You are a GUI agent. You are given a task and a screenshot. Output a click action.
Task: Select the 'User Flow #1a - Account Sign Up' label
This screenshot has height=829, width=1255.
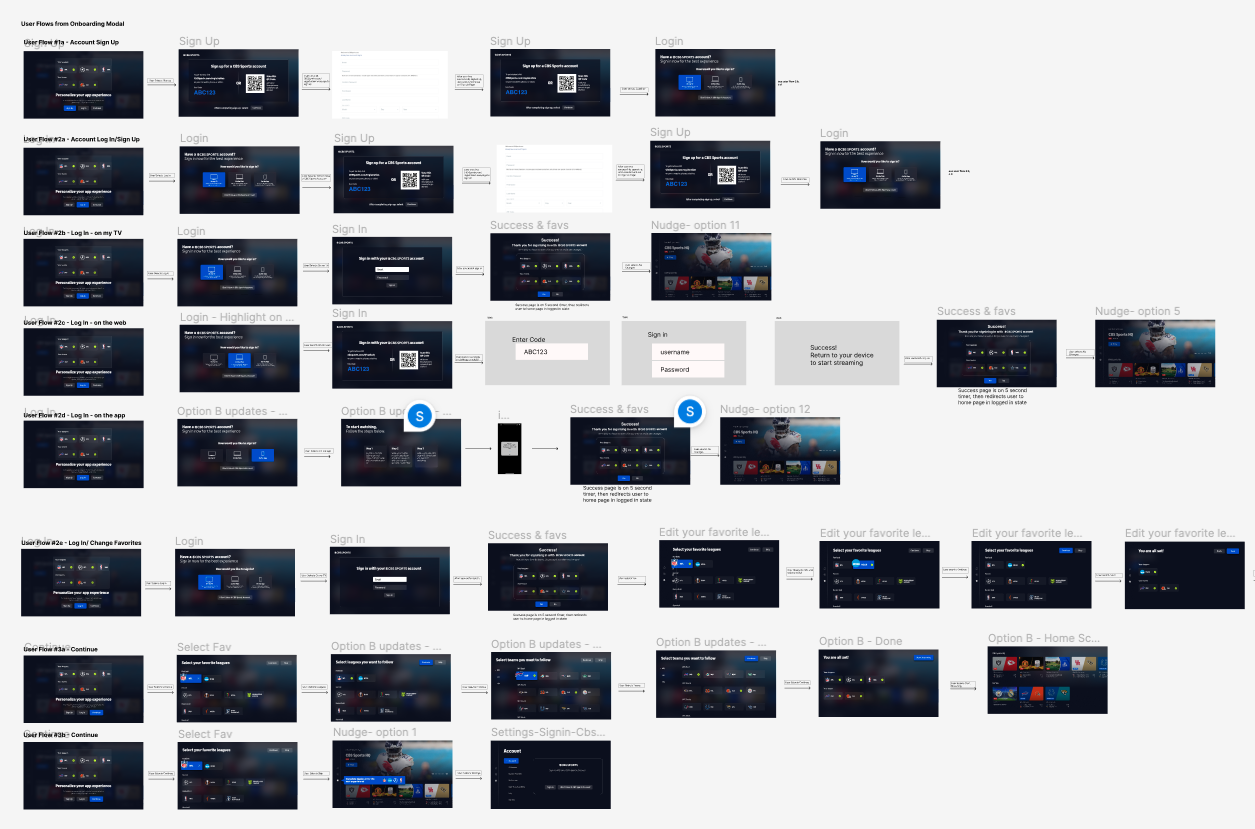click(x=71, y=43)
